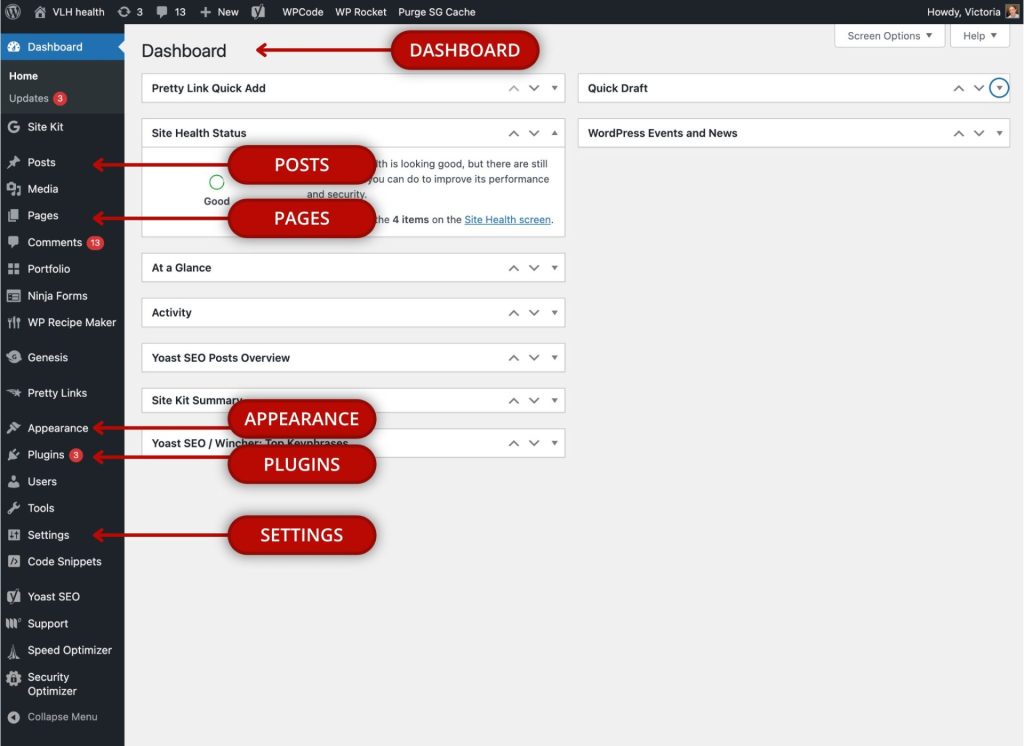1024x746 pixels.
Task: Expand the At a Glance panel
Action: coord(554,268)
